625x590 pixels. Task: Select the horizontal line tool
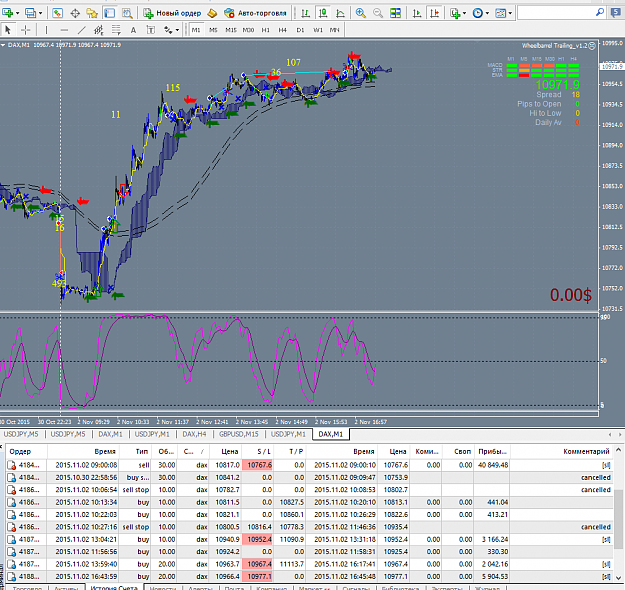[x=64, y=30]
